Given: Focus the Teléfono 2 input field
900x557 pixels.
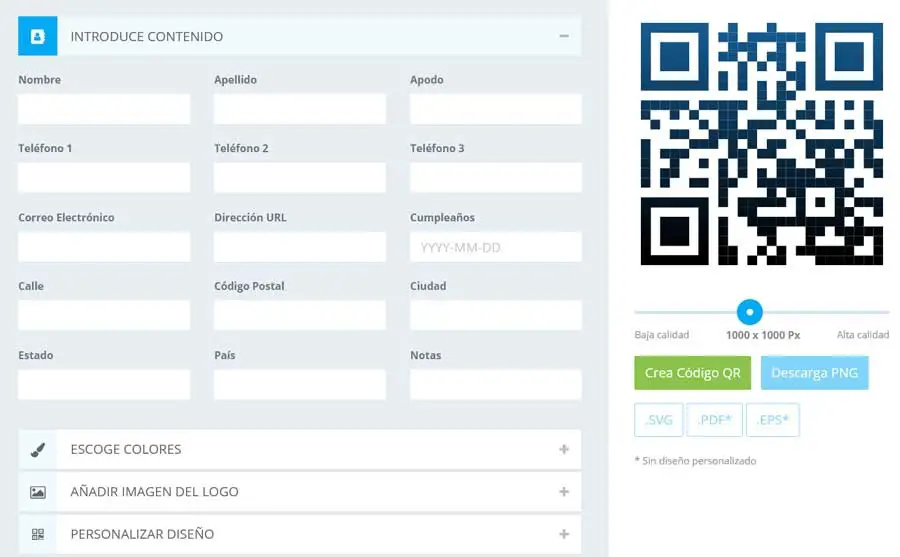Looking at the screenshot, I should [300, 177].
